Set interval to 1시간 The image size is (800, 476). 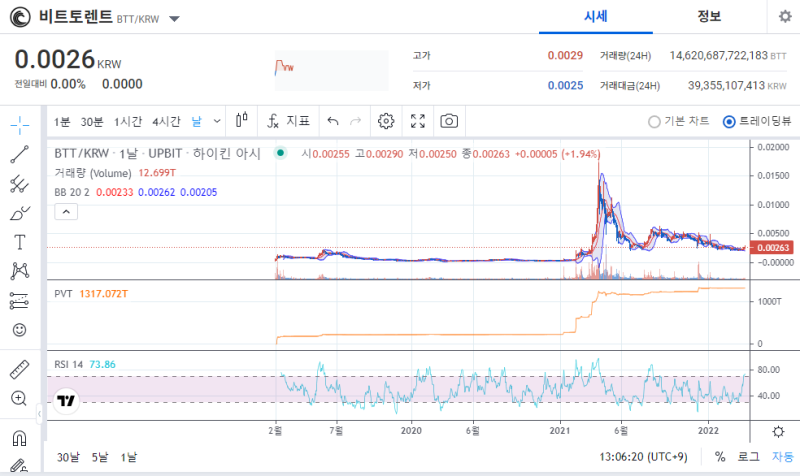point(128,121)
